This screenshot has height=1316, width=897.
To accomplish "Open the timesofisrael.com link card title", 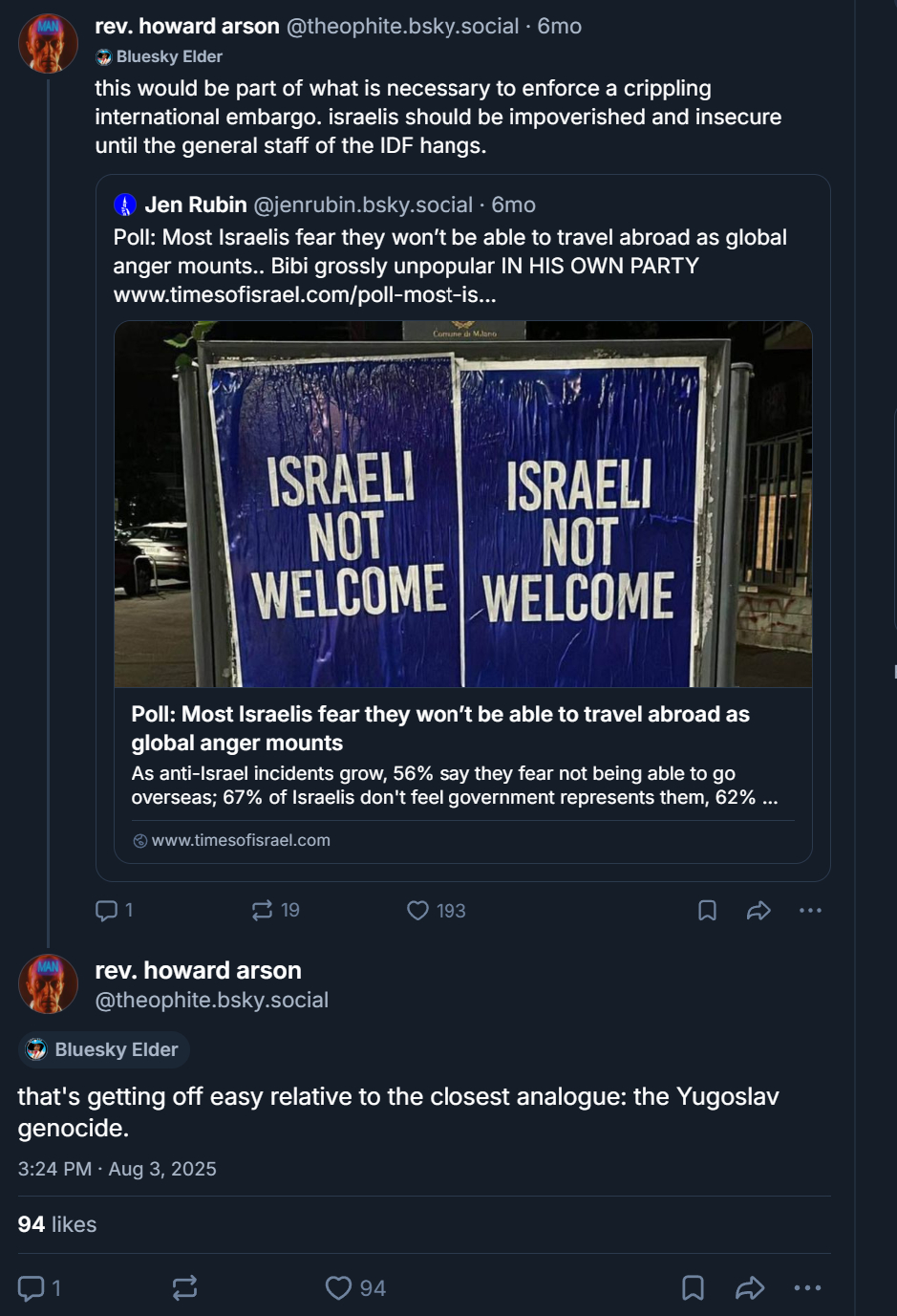I will pos(439,728).
